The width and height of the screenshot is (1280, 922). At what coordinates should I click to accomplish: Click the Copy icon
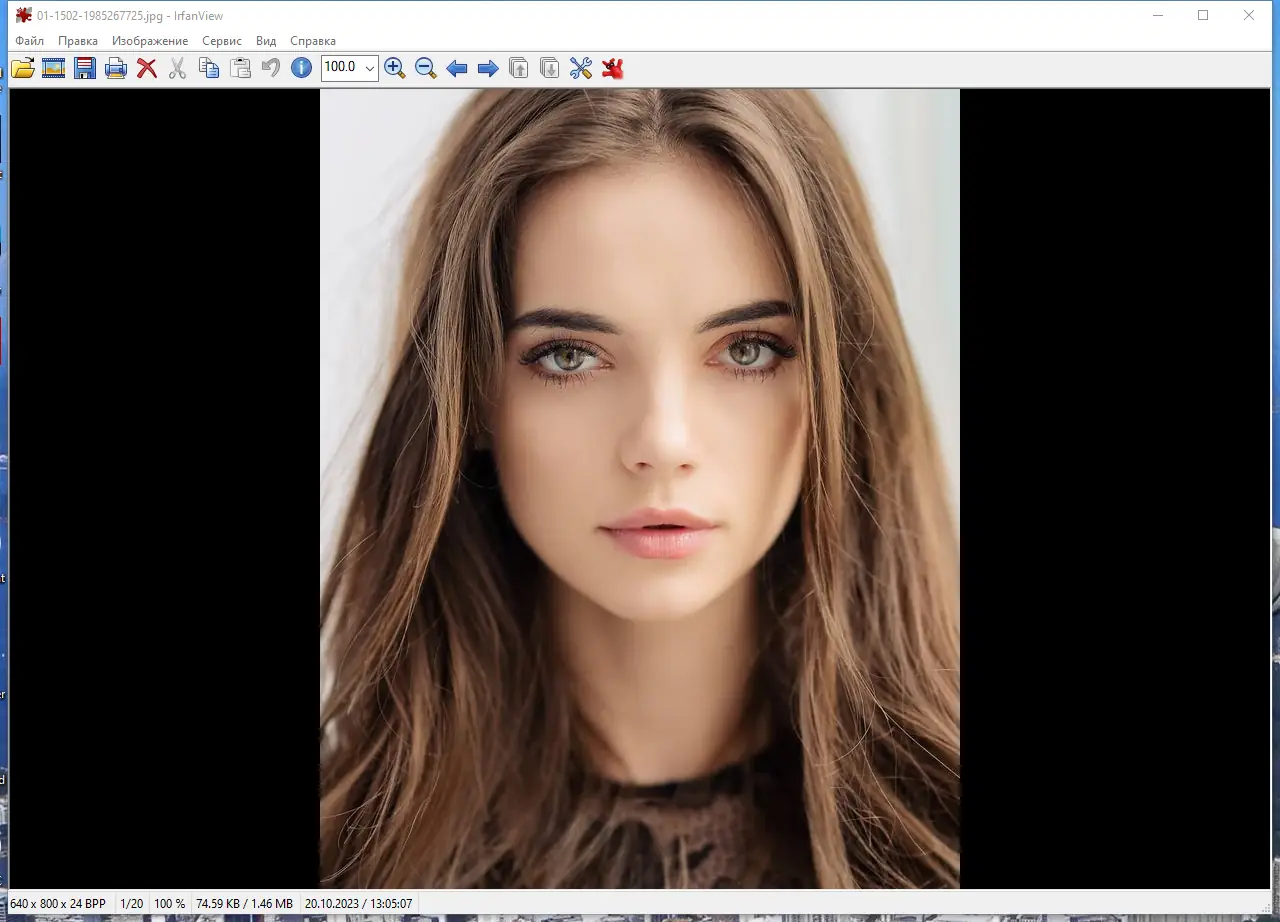point(209,68)
